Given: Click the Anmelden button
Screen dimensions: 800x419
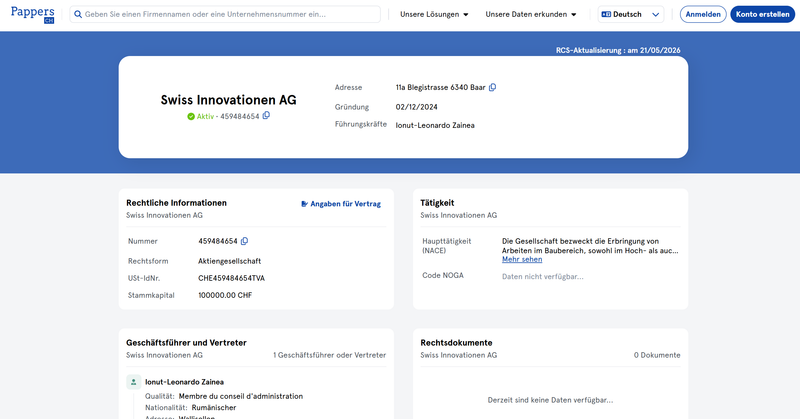Looking at the screenshot, I should pos(703,14).
